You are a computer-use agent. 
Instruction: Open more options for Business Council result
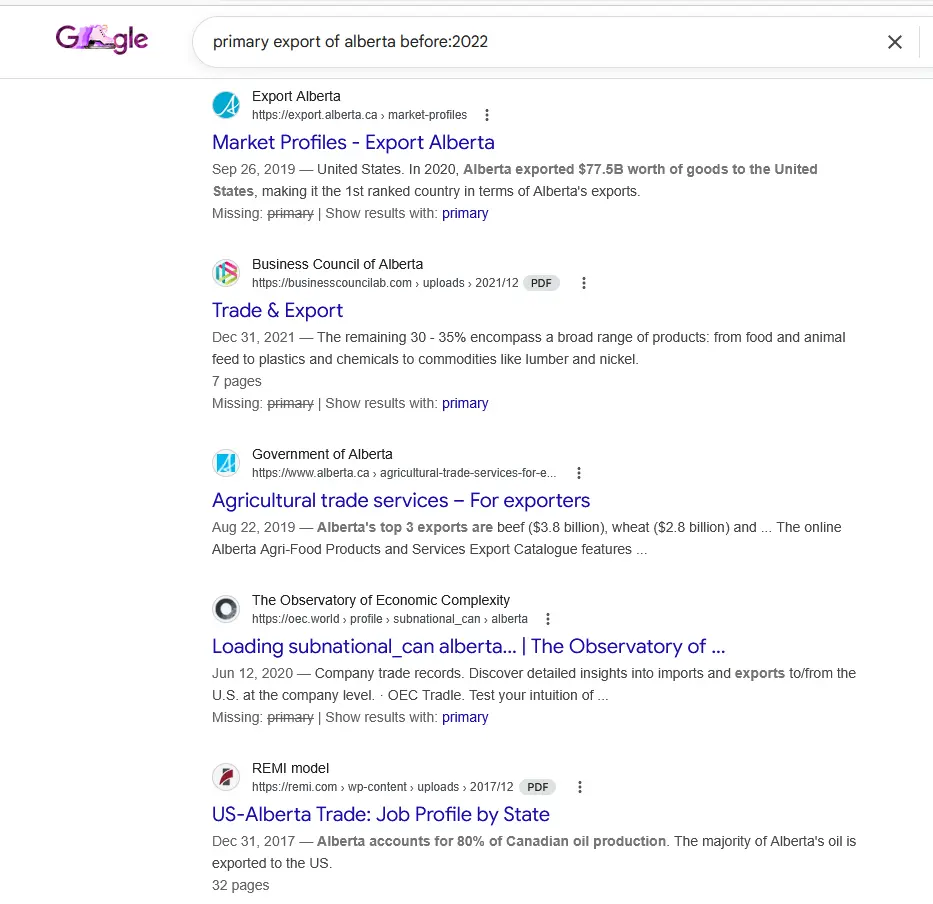(584, 283)
